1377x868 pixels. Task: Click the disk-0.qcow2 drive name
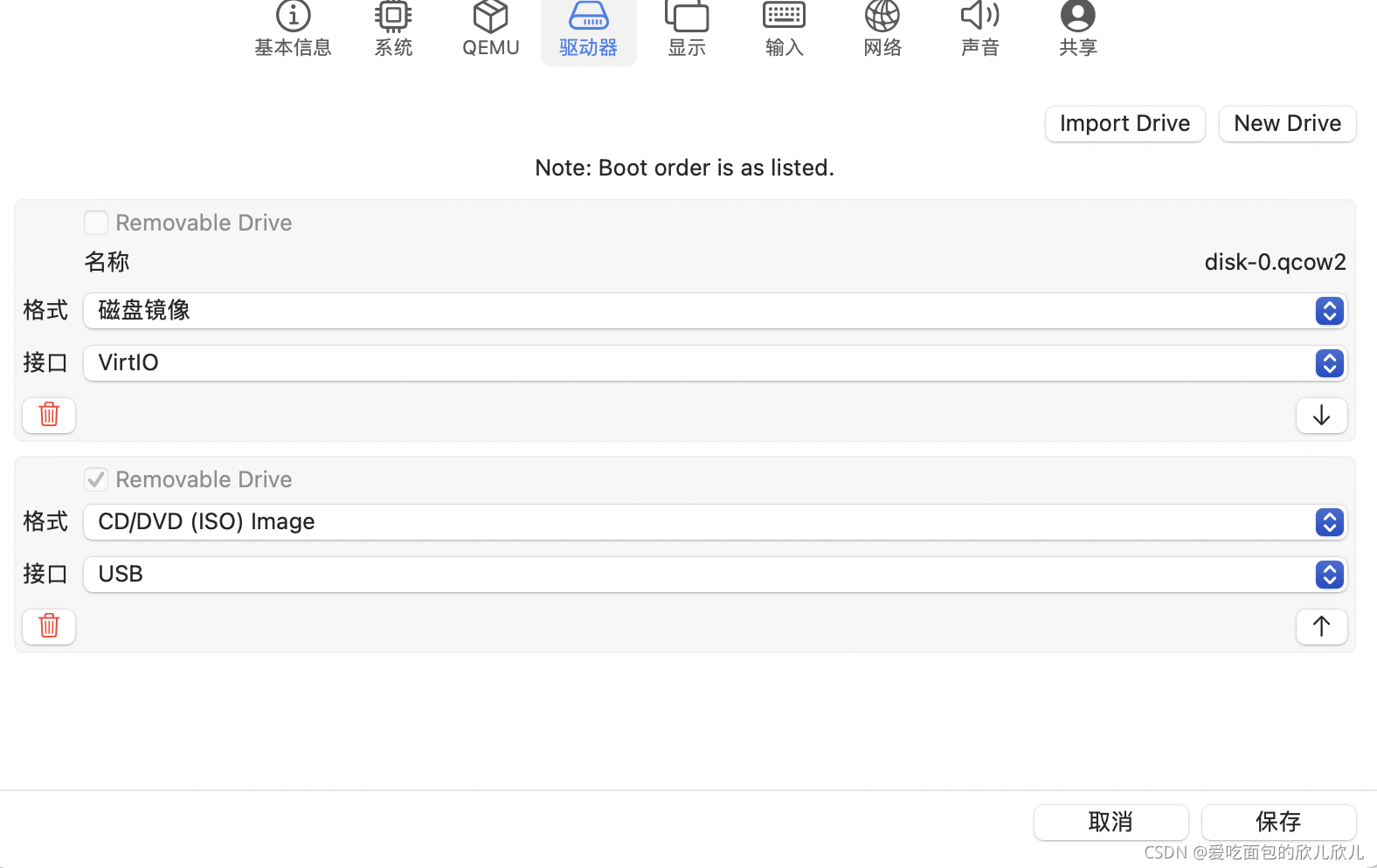click(1275, 262)
